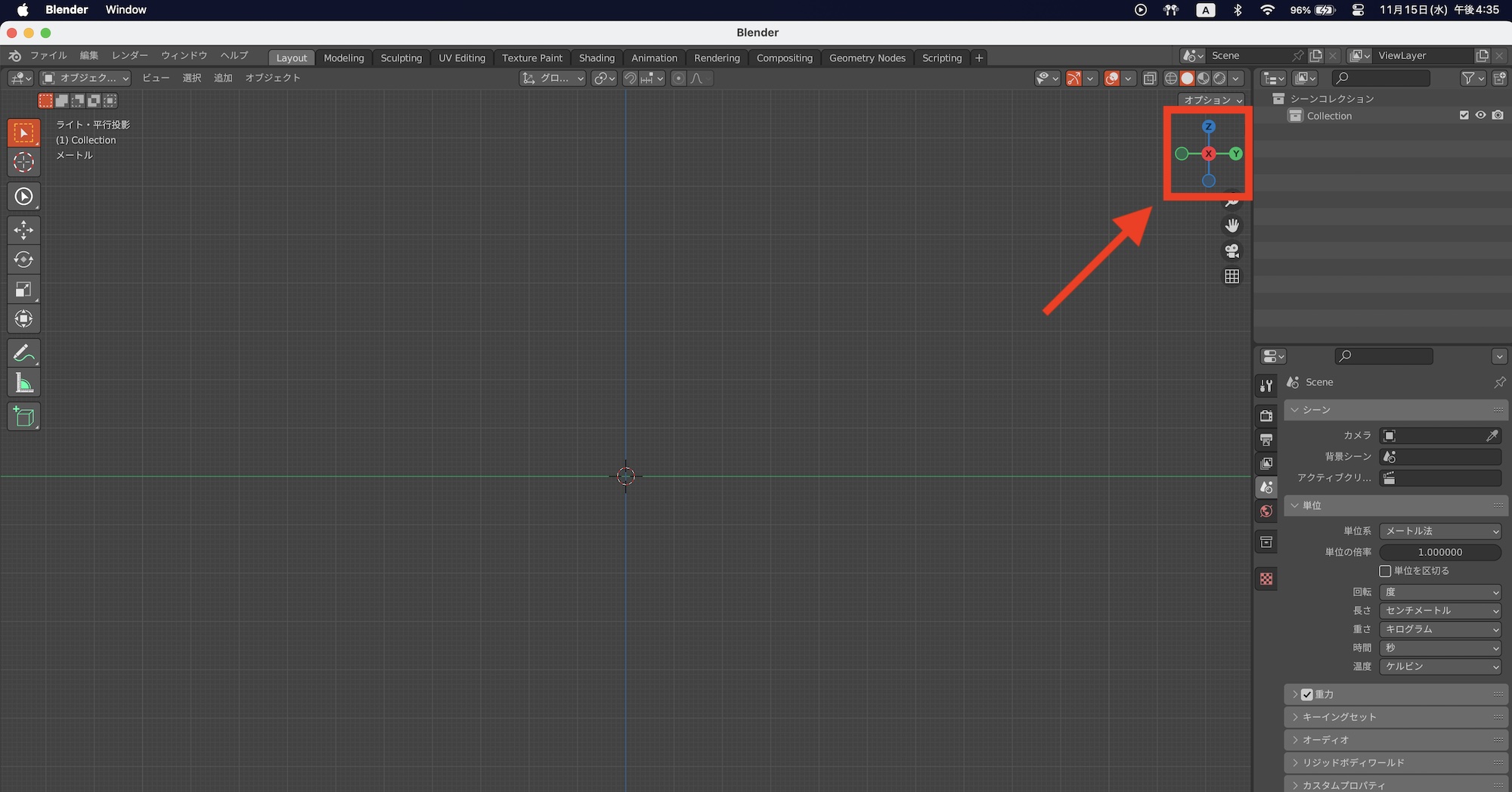Adjust the 単位の倍率 value slider
The height and width of the screenshot is (792, 1512).
(1441, 552)
